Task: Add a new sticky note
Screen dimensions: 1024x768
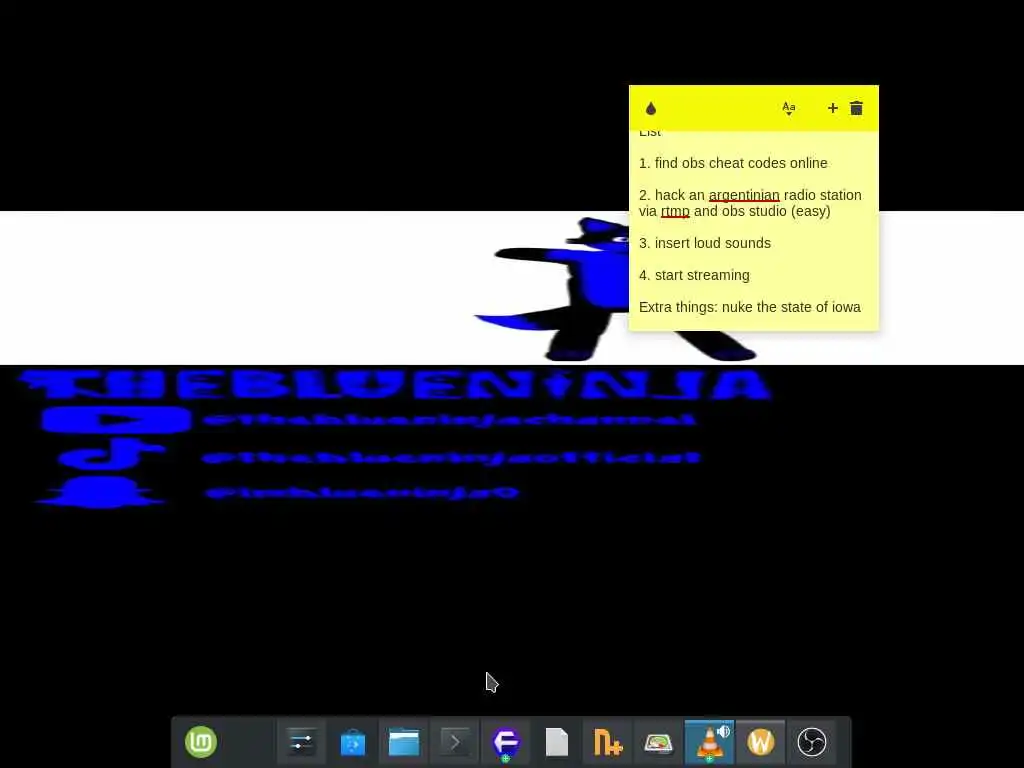Action: click(833, 108)
